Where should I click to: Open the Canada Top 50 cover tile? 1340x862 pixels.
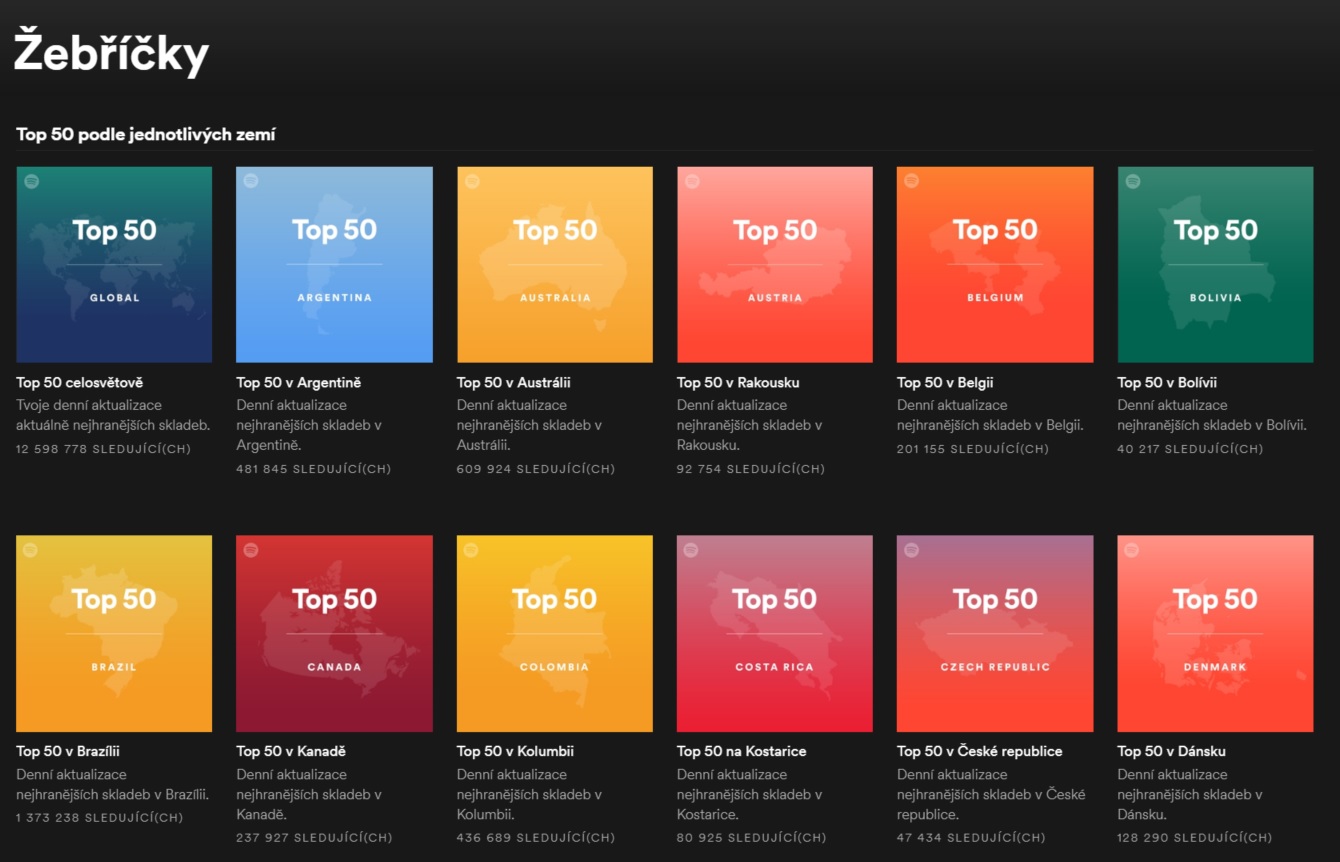(x=334, y=633)
